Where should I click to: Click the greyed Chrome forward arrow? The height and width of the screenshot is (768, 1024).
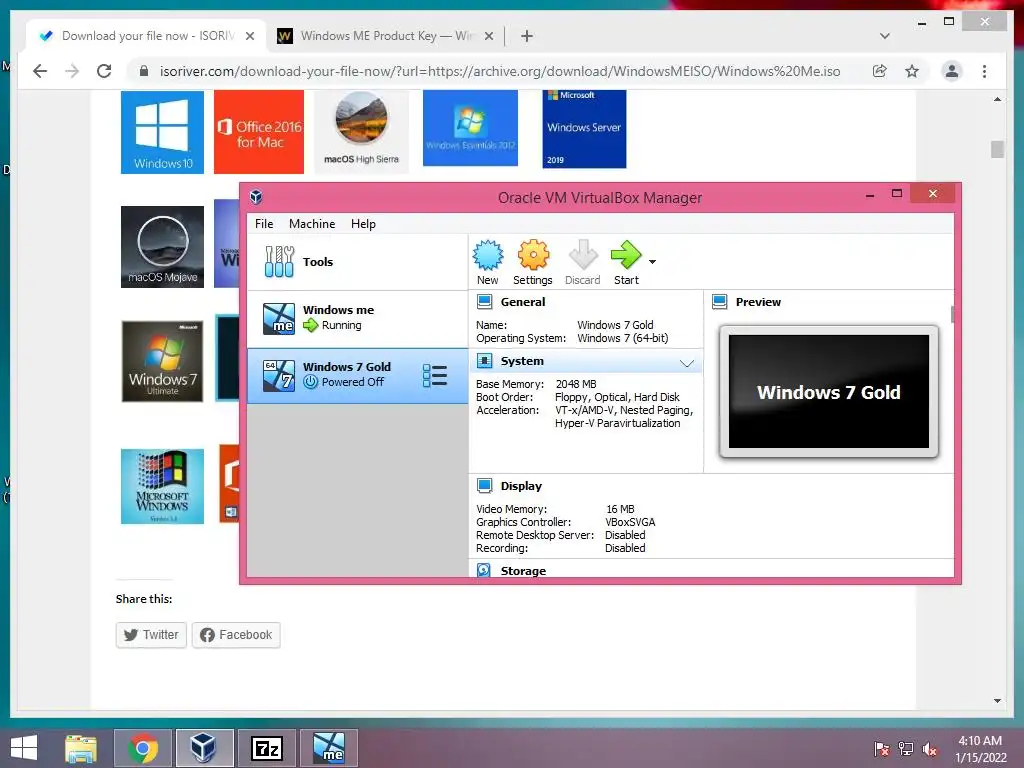click(72, 71)
